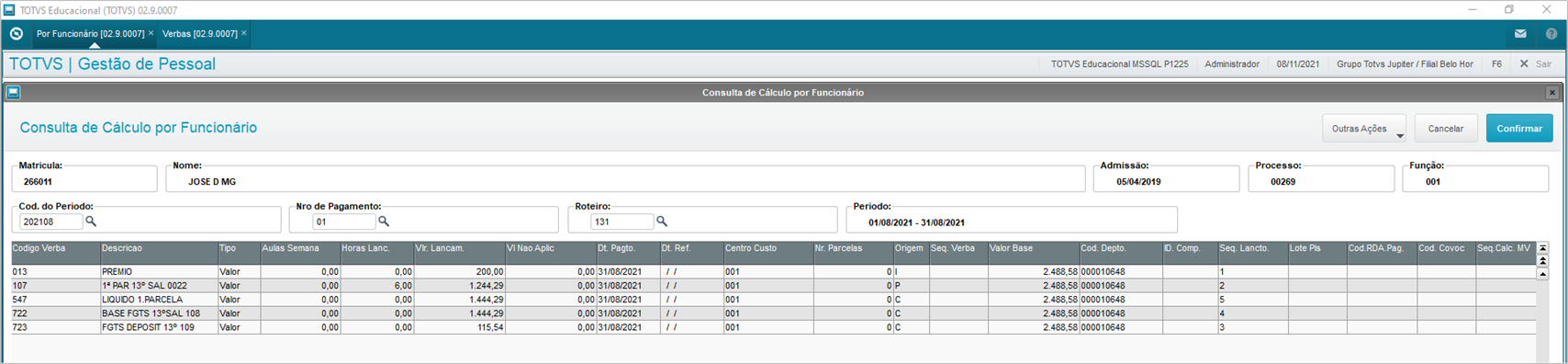The width and height of the screenshot is (1568, 364).
Task: Click the Confirmar button
Action: point(1519,129)
